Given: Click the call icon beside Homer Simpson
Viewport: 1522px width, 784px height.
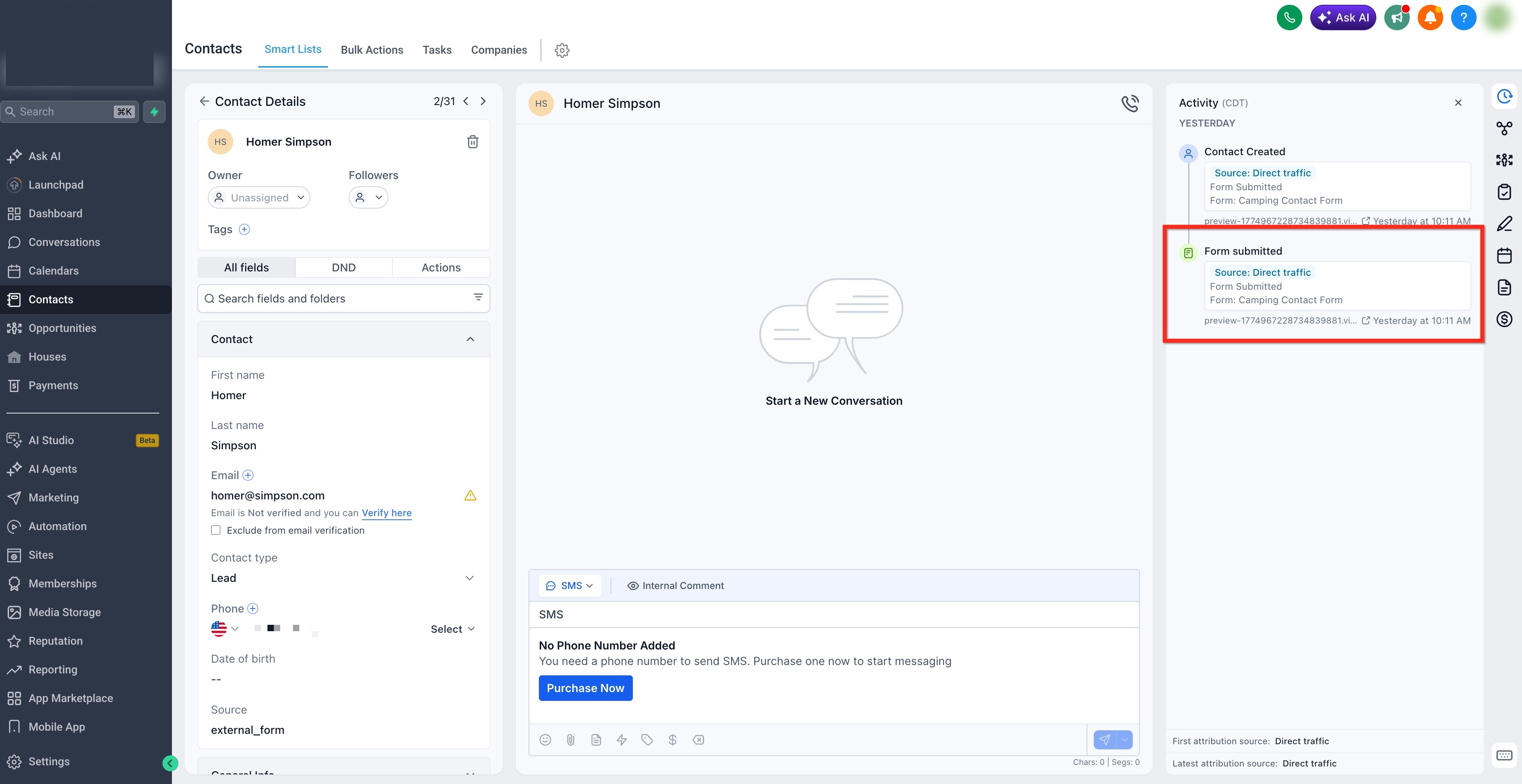Looking at the screenshot, I should pyautogui.click(x=1130, y=103).
